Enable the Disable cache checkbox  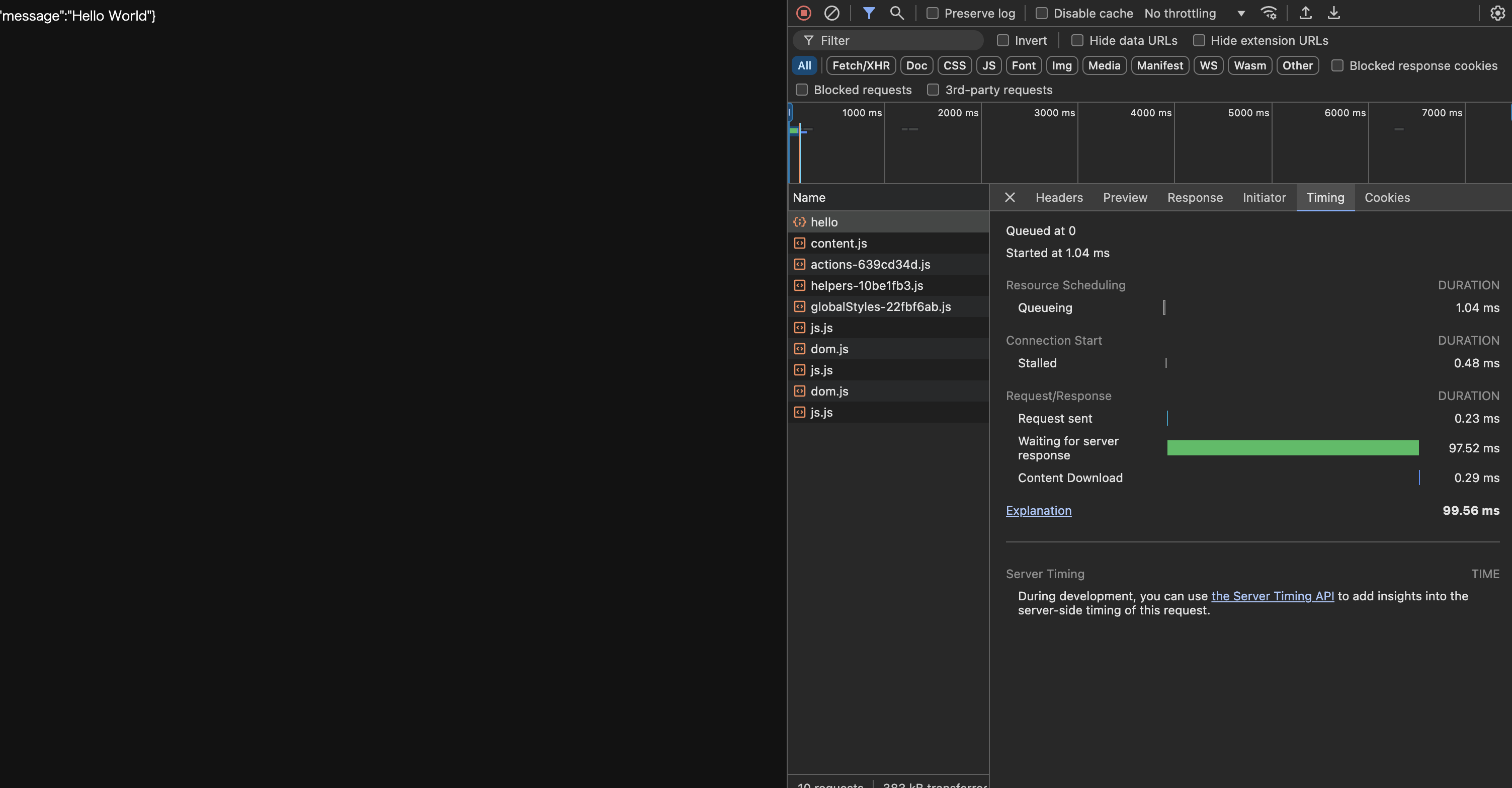pyautogui.click(x=1040, y=13)
